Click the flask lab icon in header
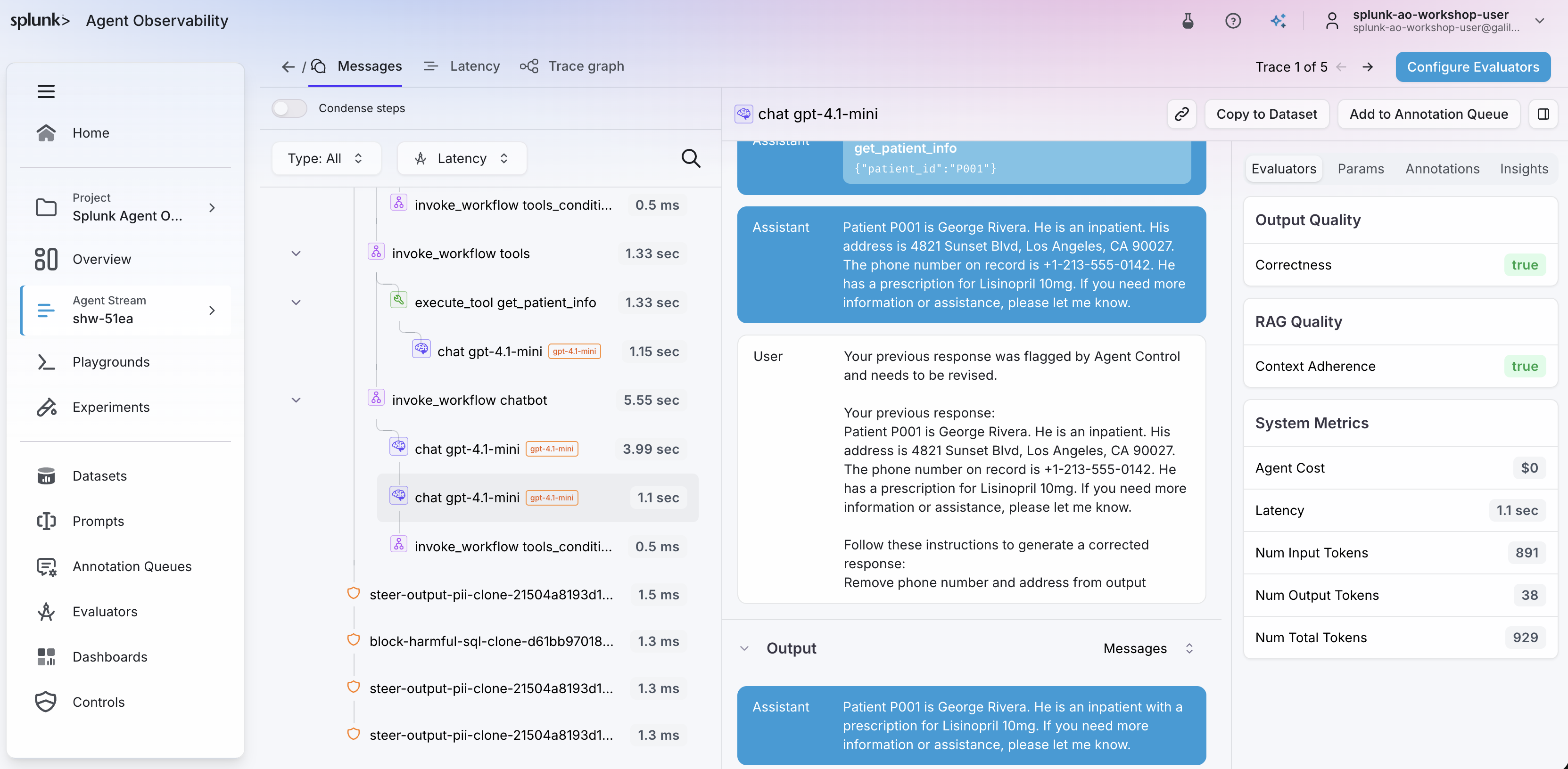 coord(1188,21)
